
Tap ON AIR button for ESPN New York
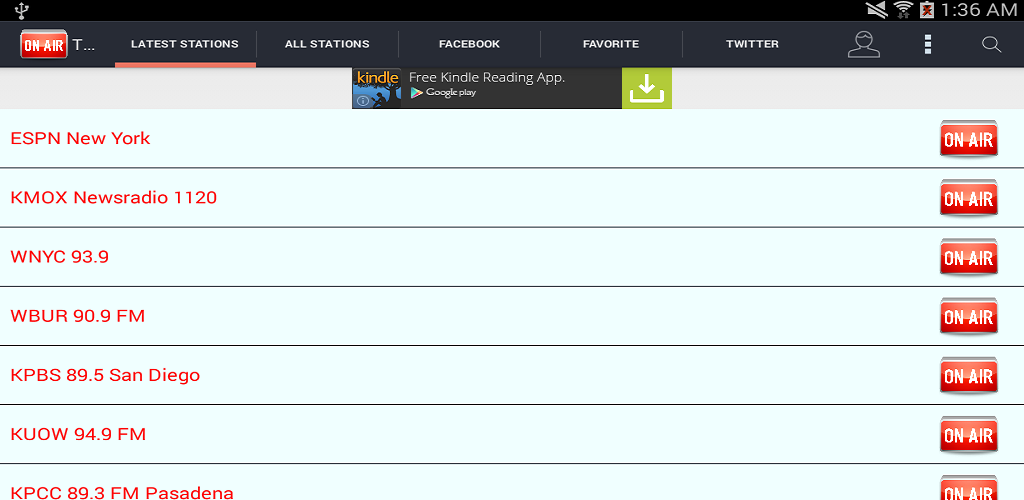point(968,139)
